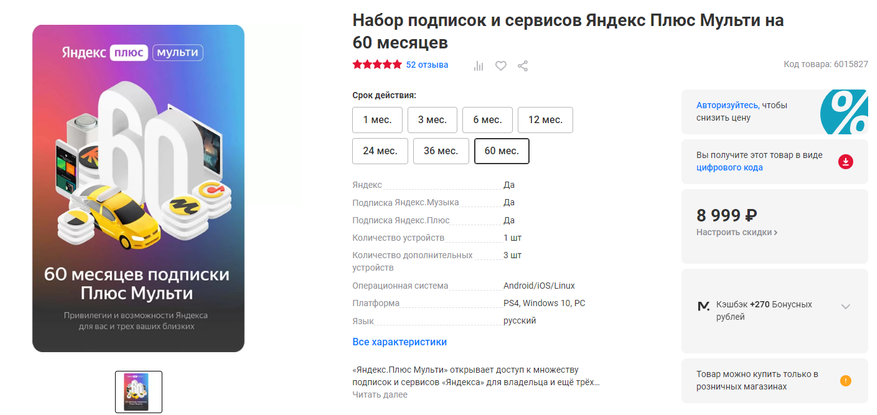Click the Авторизуйтесь link
The width and height of the screenshot is (877, 415).
[727, 105]
